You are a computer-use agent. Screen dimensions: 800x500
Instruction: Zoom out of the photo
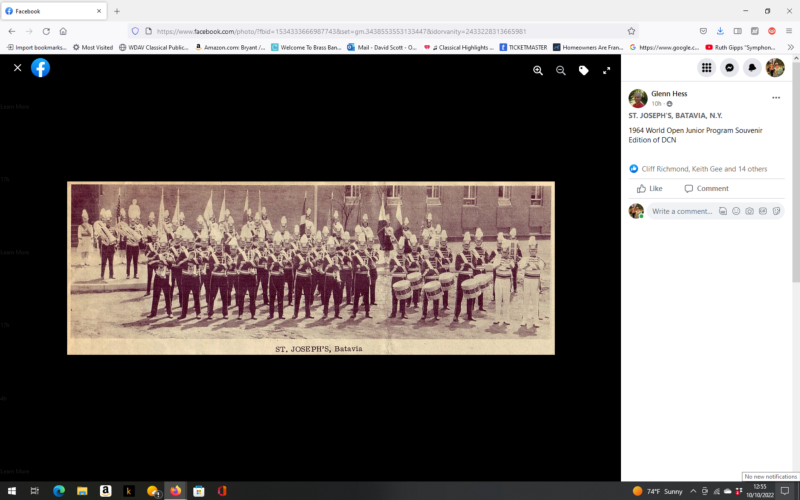coord(561,71)
